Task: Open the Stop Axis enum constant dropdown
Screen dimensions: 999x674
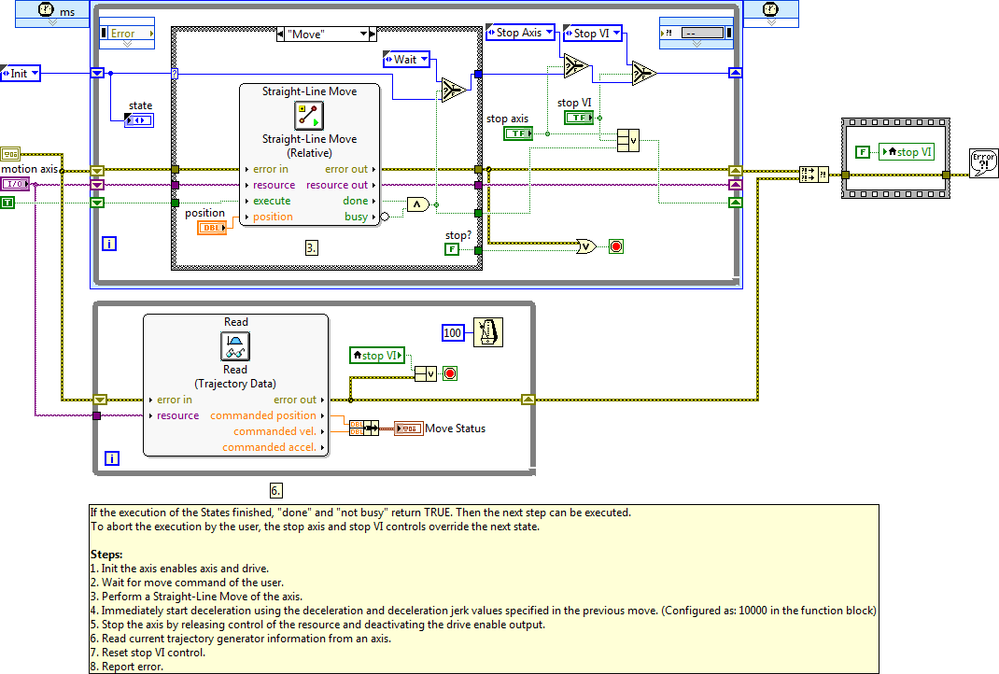Action: pos(549,32)
